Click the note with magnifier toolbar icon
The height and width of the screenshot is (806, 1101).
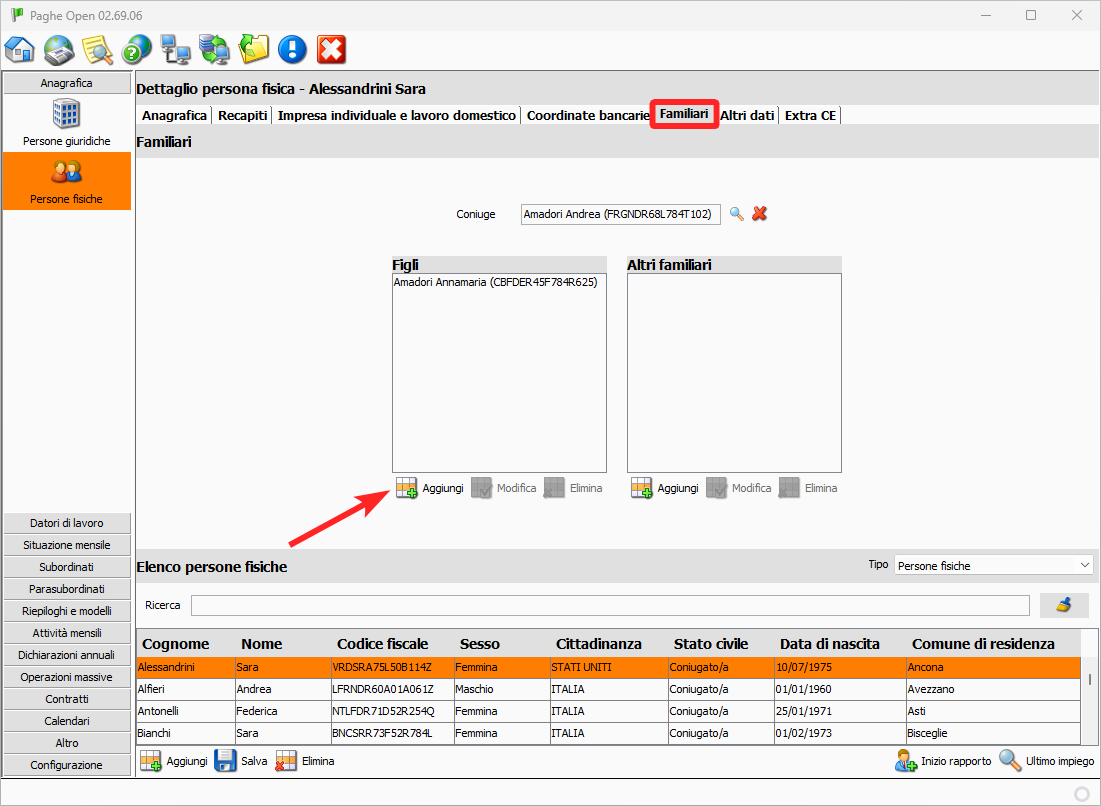98,49
